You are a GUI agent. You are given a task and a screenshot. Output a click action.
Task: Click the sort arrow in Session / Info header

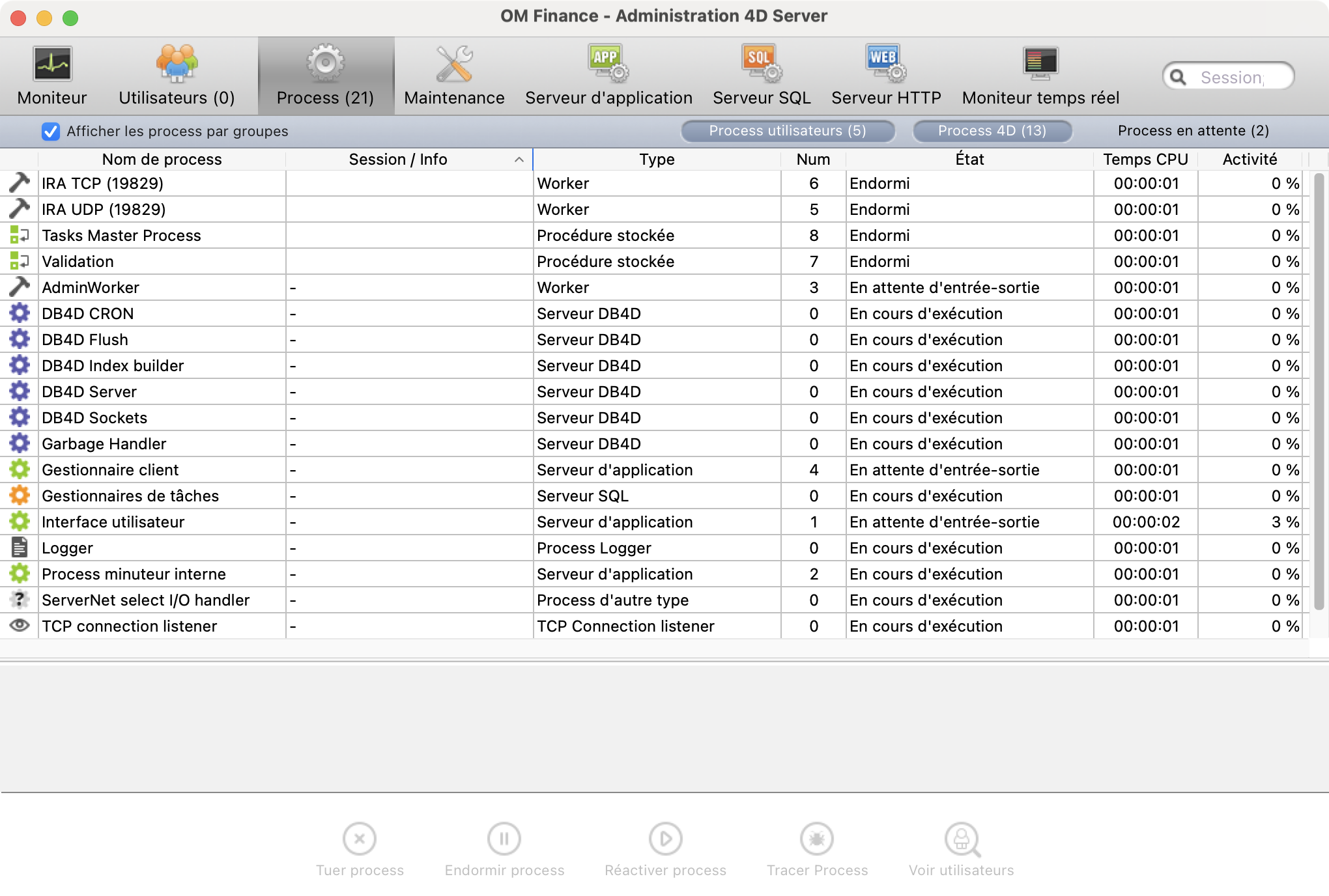coord(519,160)
